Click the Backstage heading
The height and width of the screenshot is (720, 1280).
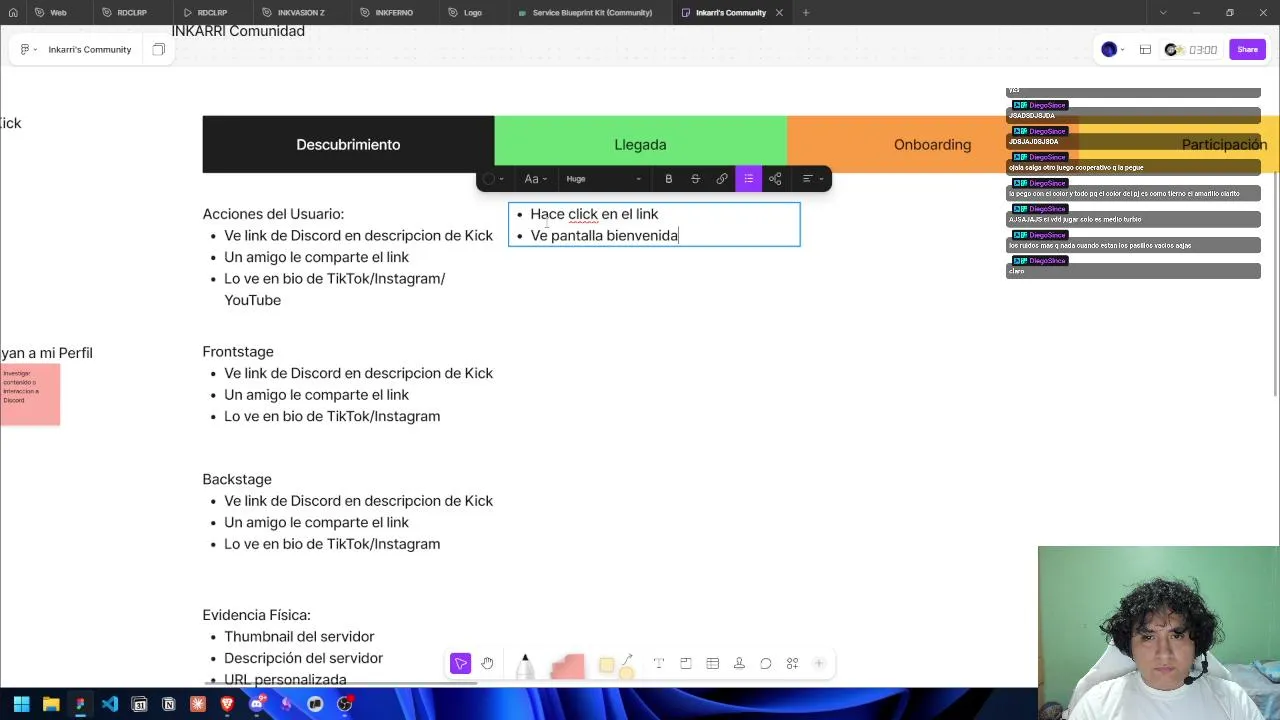click(x=237, y=480)
